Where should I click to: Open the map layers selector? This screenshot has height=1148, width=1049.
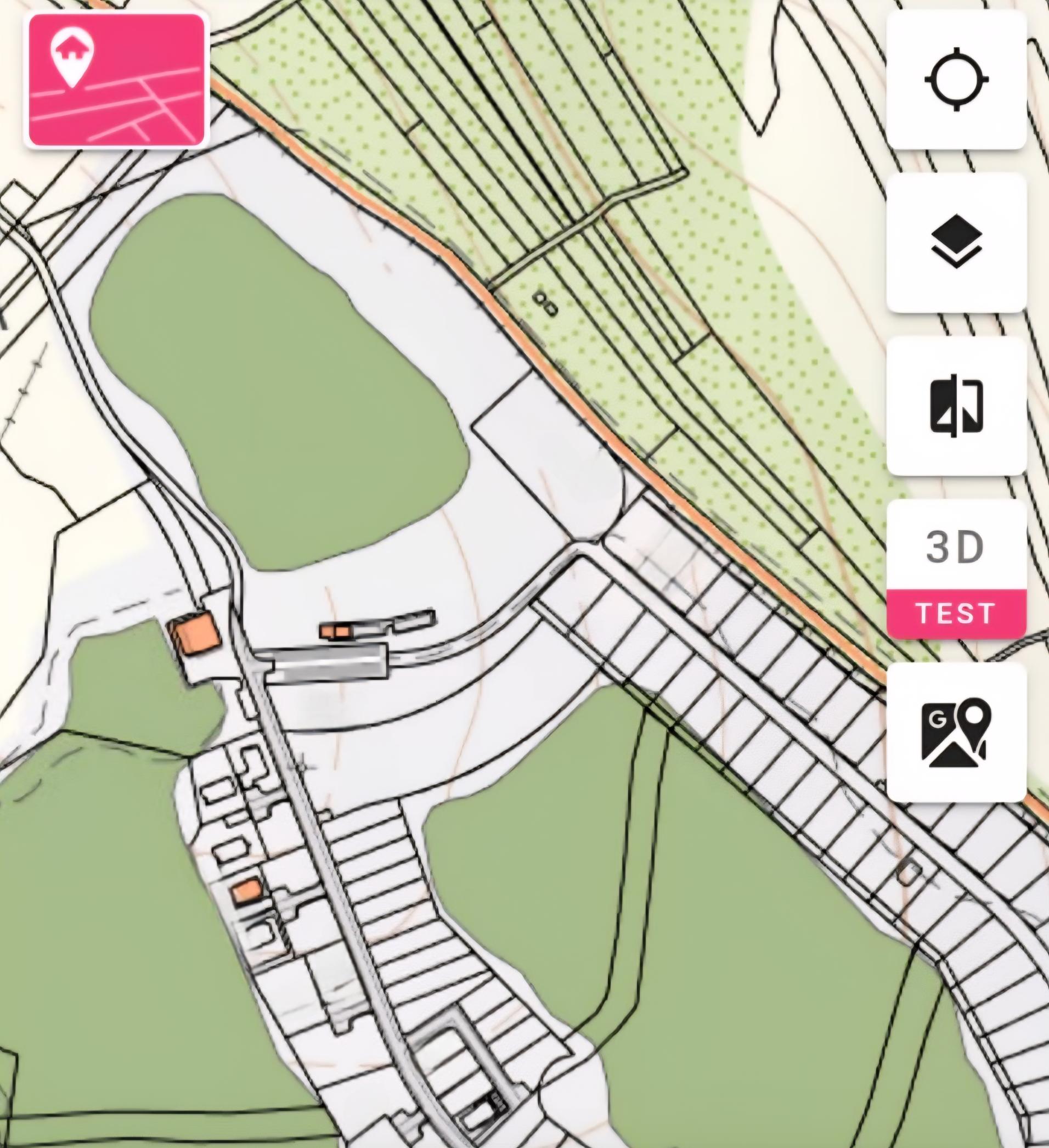[x=956, y=243]
